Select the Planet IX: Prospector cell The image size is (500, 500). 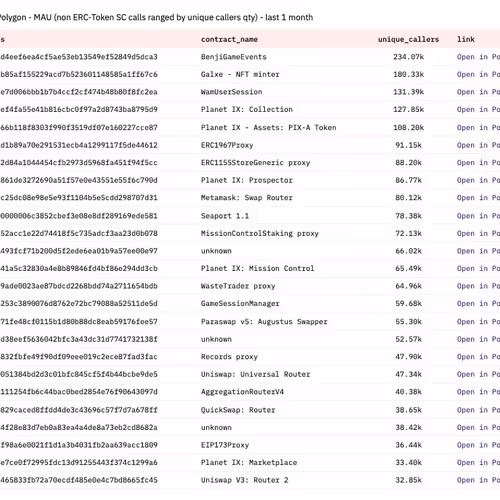[x=247, y=180]
